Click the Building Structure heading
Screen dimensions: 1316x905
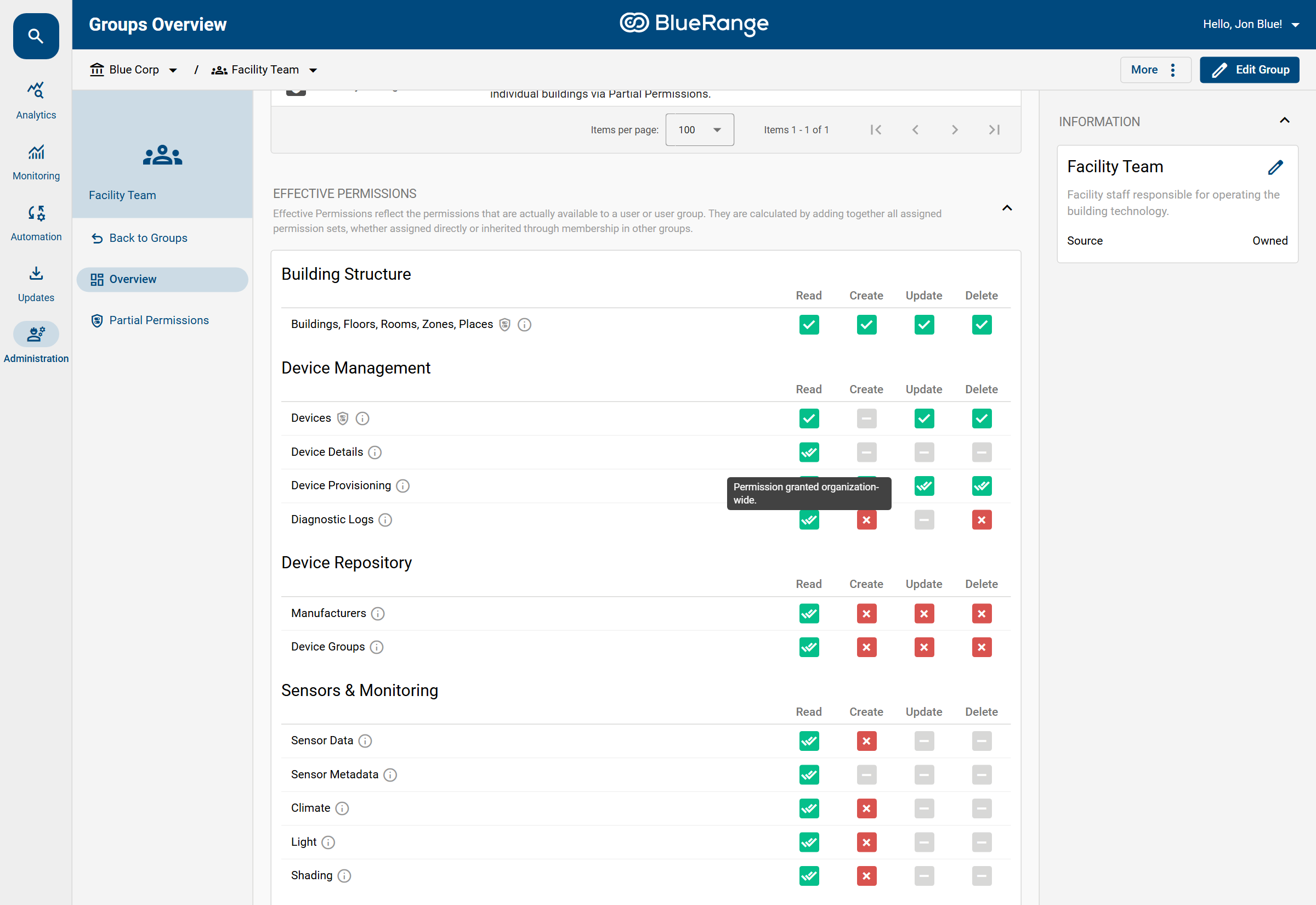click(x=347, y=274)
